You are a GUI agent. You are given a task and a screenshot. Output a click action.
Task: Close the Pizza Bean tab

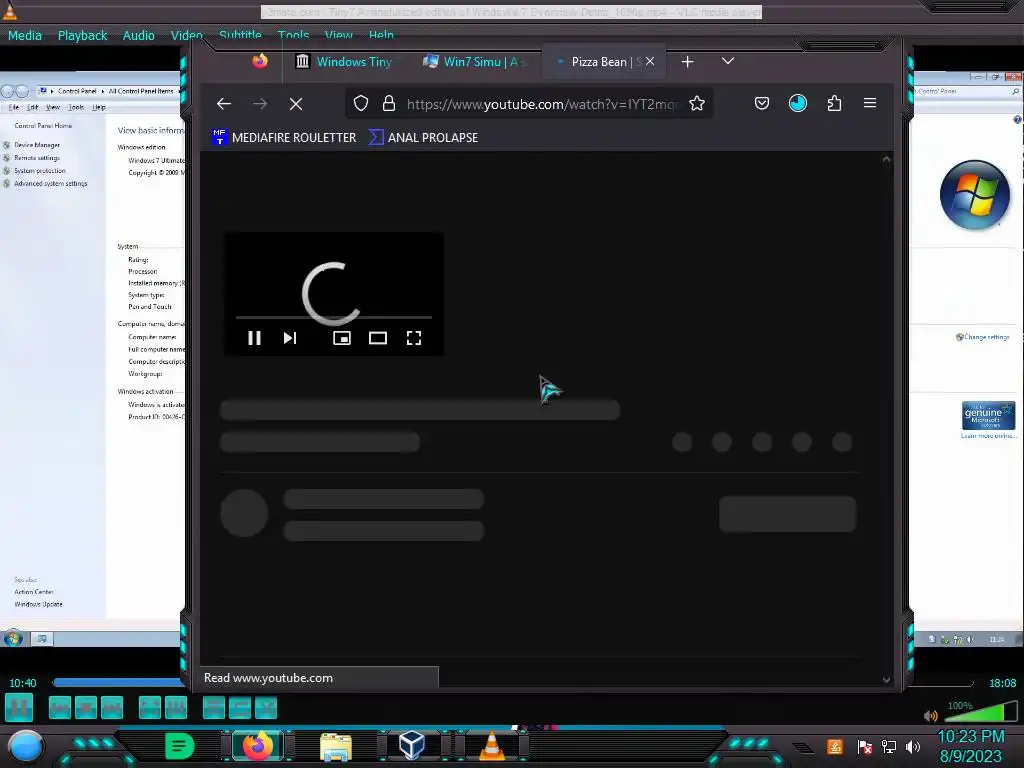coord(650,61)
